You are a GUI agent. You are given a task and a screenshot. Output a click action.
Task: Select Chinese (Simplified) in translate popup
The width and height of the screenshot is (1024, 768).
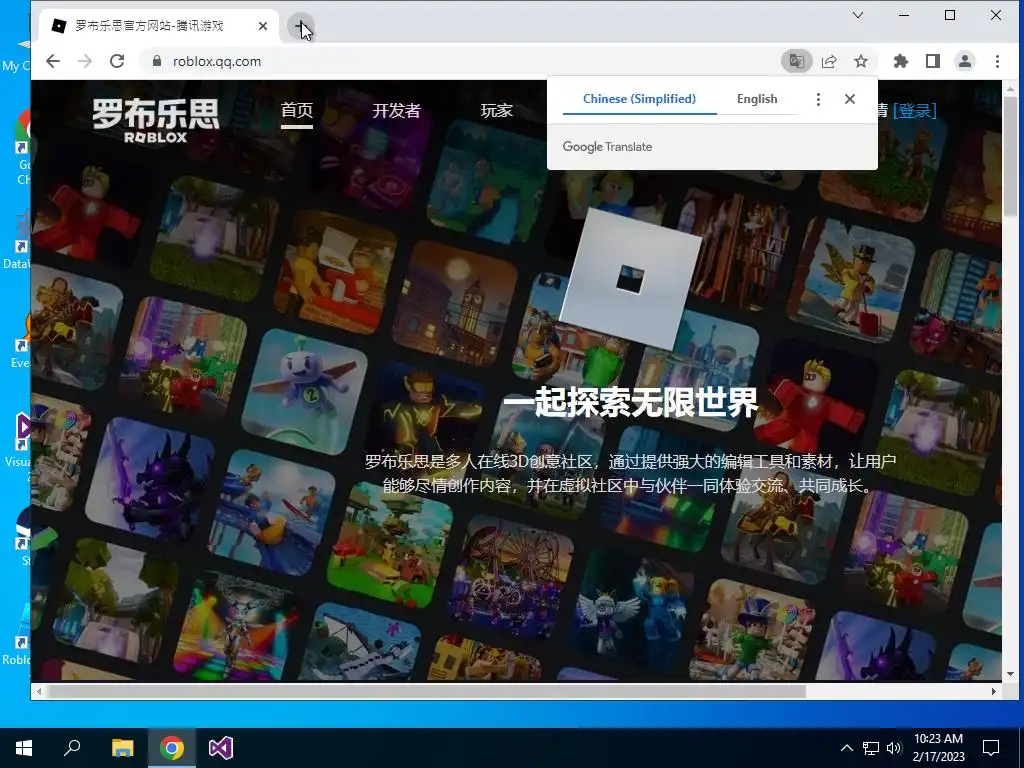(639, 99)
